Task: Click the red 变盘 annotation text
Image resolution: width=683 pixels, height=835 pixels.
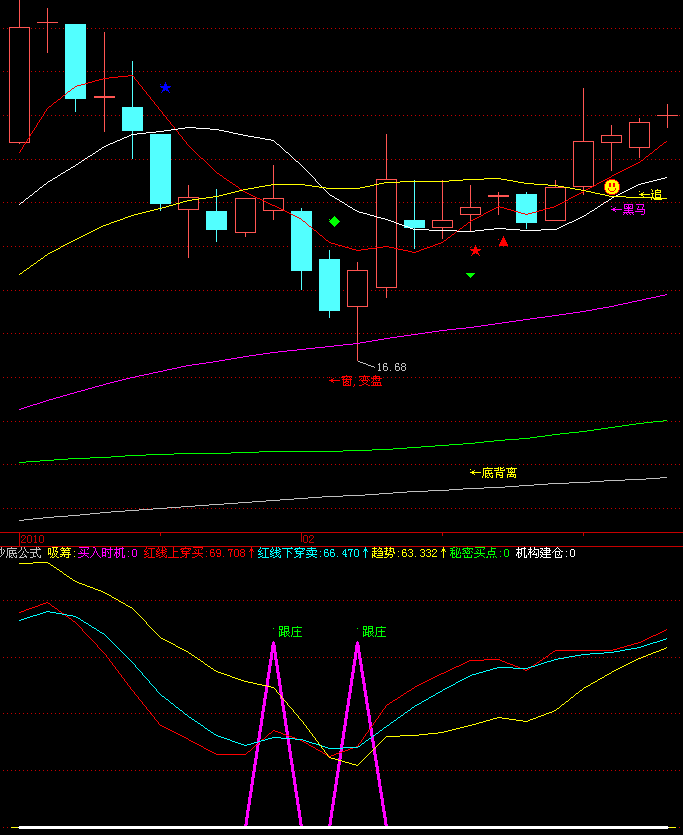Action: coord(355,381)
